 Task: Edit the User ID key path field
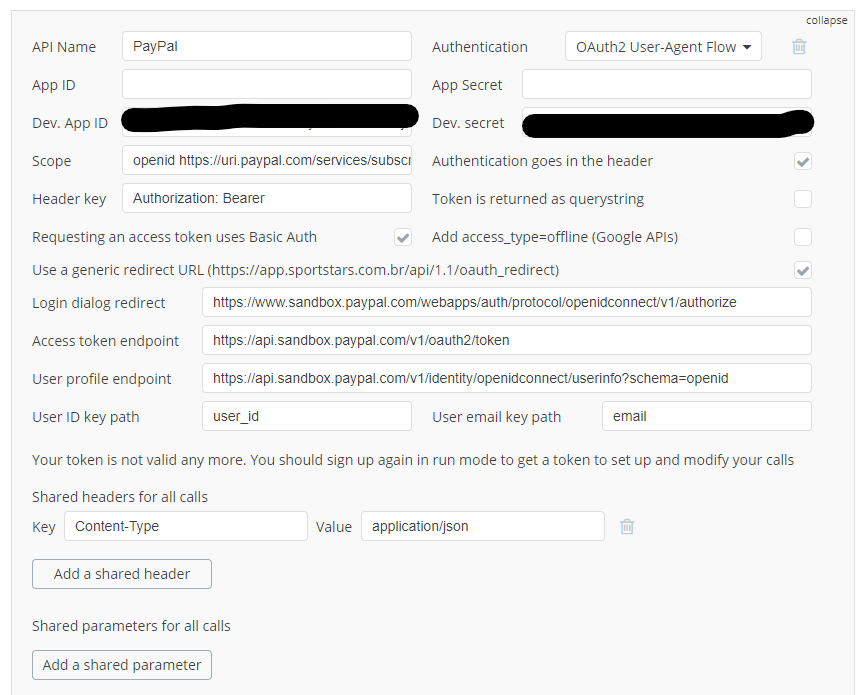click(307, 416)
